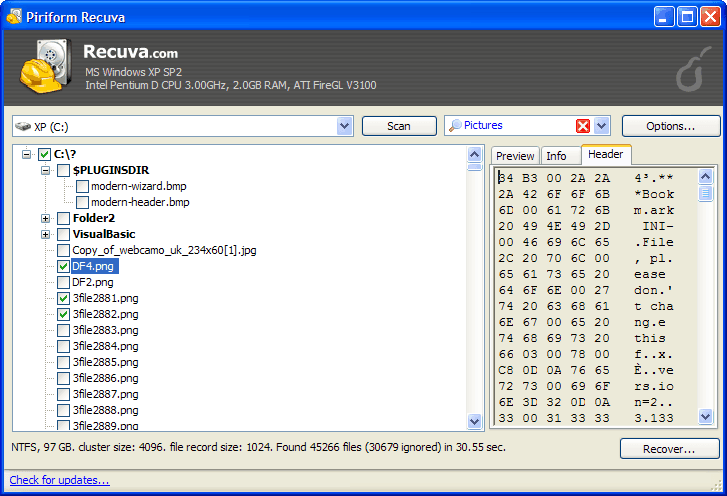727x496 pixels.
Task: Click the drive icon in XP (C:) selector
Action: (x=22, y=127)
